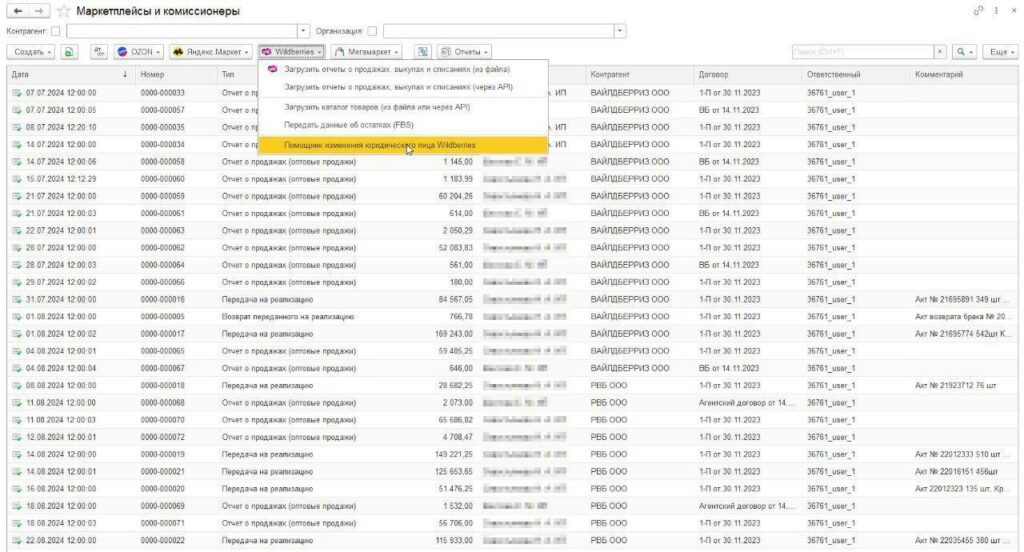This screenshot has width=1024, height=552.
Task: Open the Мегамаркет dropdown menu
Action: (367, 51)
